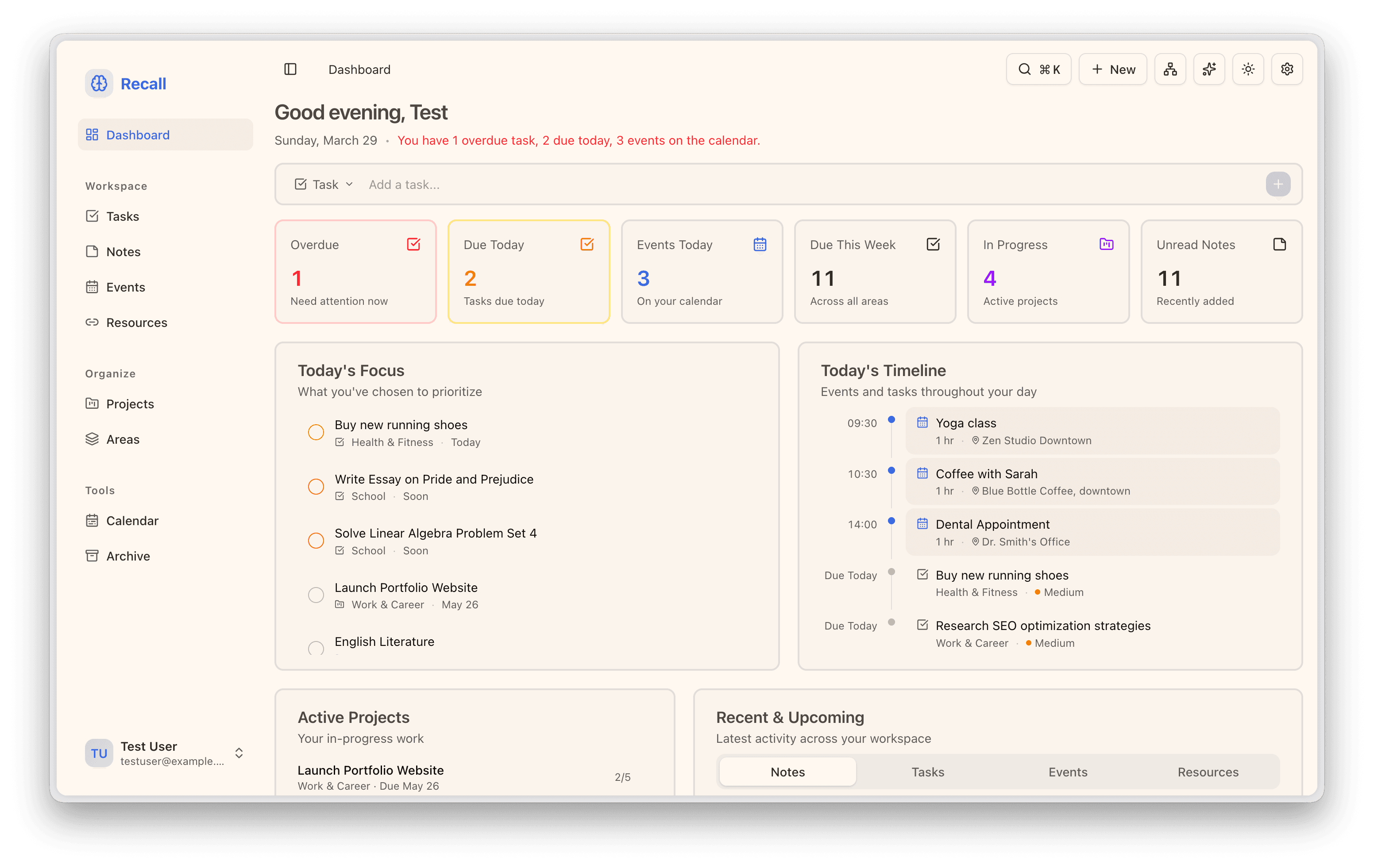Select Dashboard in the sidebar

(138, 134)
